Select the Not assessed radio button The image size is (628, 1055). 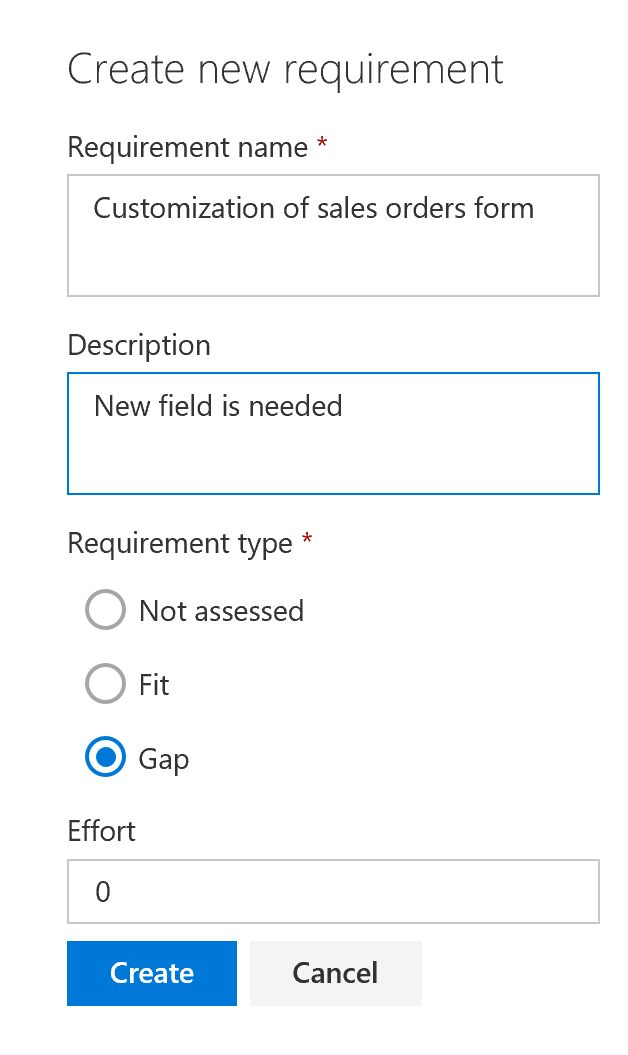point(105,611)
